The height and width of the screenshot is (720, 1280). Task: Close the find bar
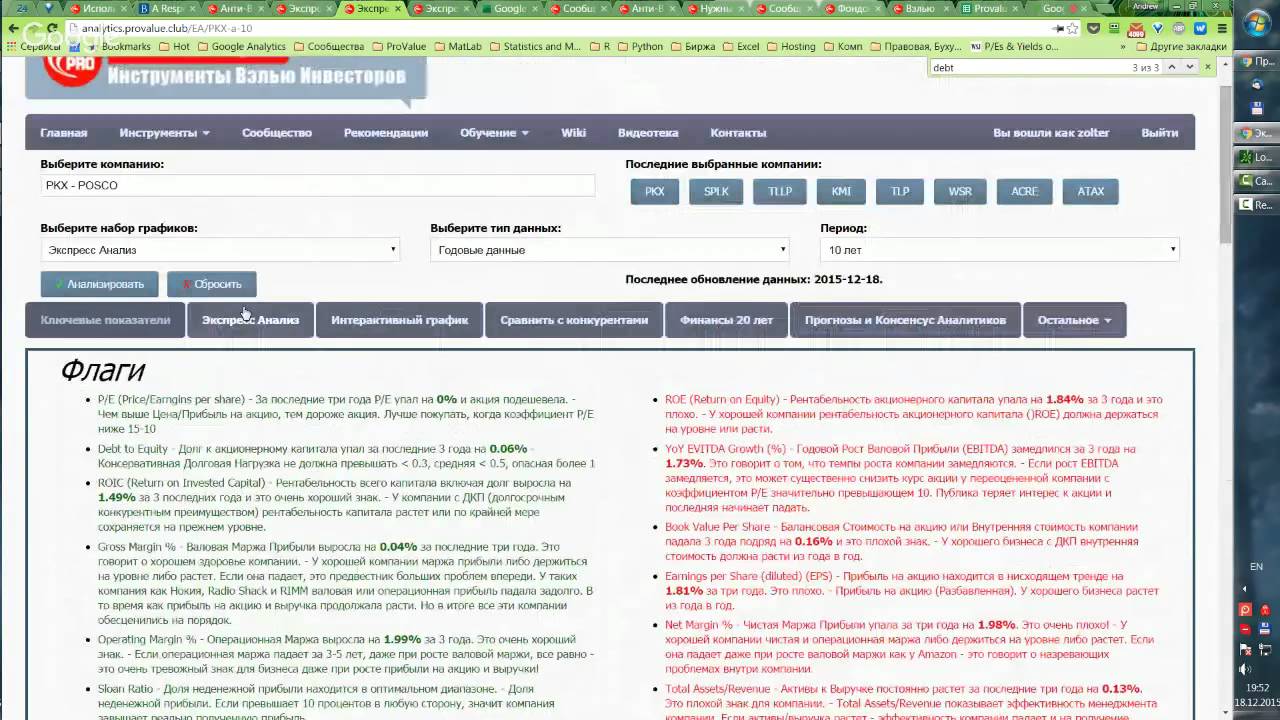tap(1209, 67)
